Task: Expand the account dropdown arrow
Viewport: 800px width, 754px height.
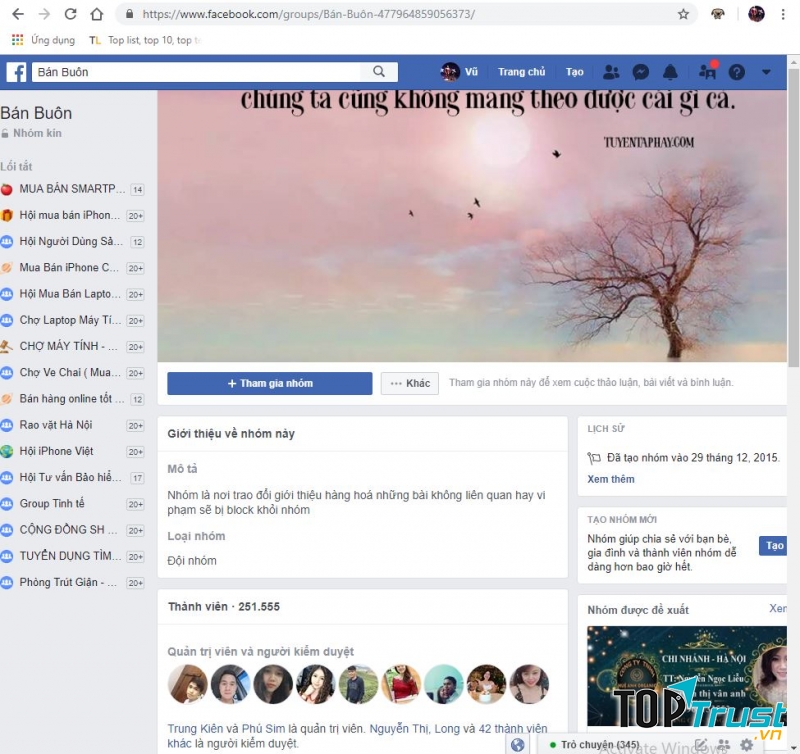Action: tap(766, 72)
